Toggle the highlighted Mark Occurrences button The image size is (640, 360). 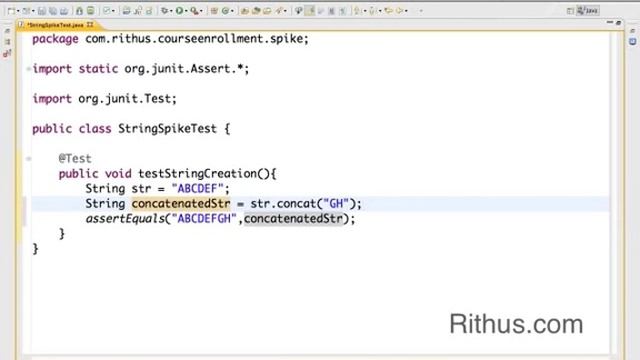(310, 11)
